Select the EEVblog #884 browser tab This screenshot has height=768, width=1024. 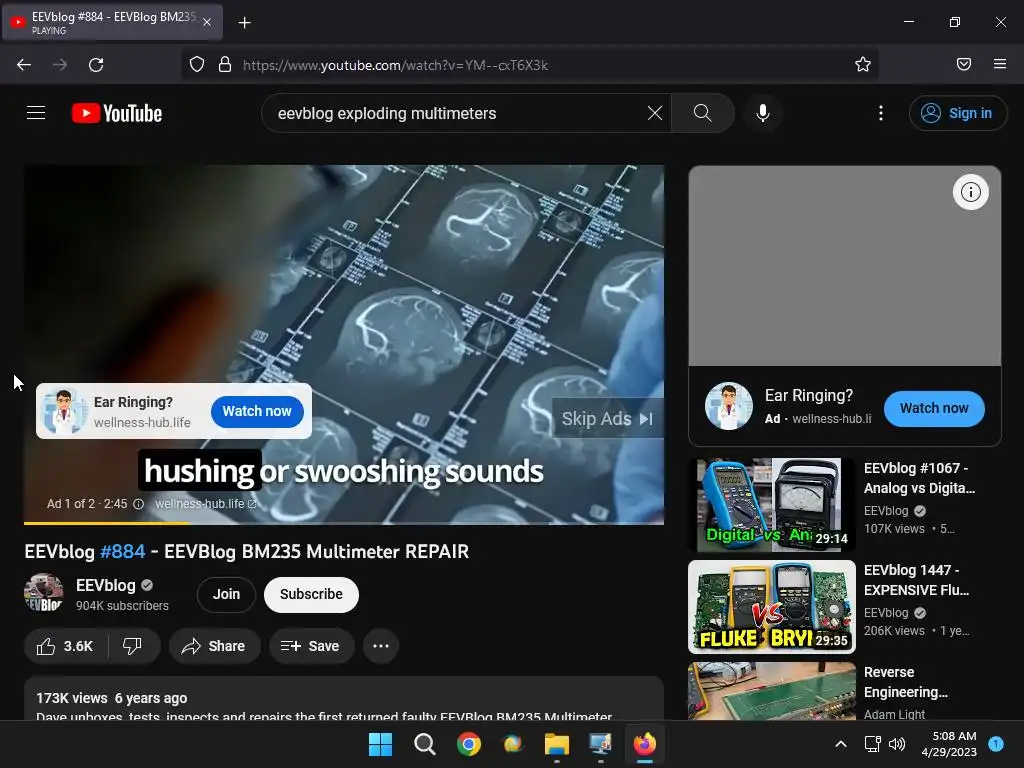click(112, 22)
